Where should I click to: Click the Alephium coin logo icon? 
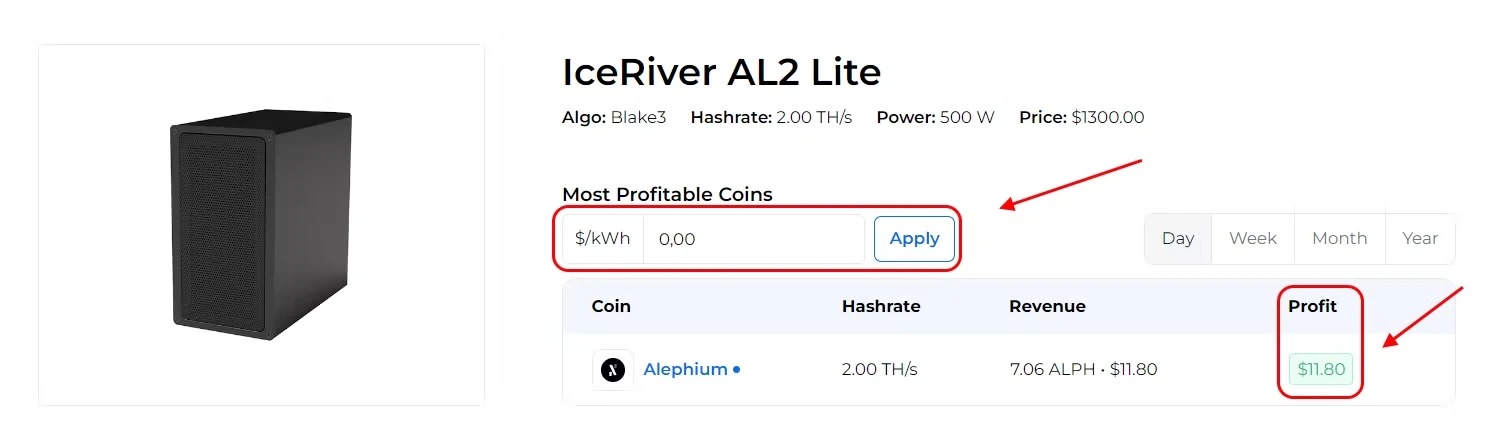tap(612, 370)
